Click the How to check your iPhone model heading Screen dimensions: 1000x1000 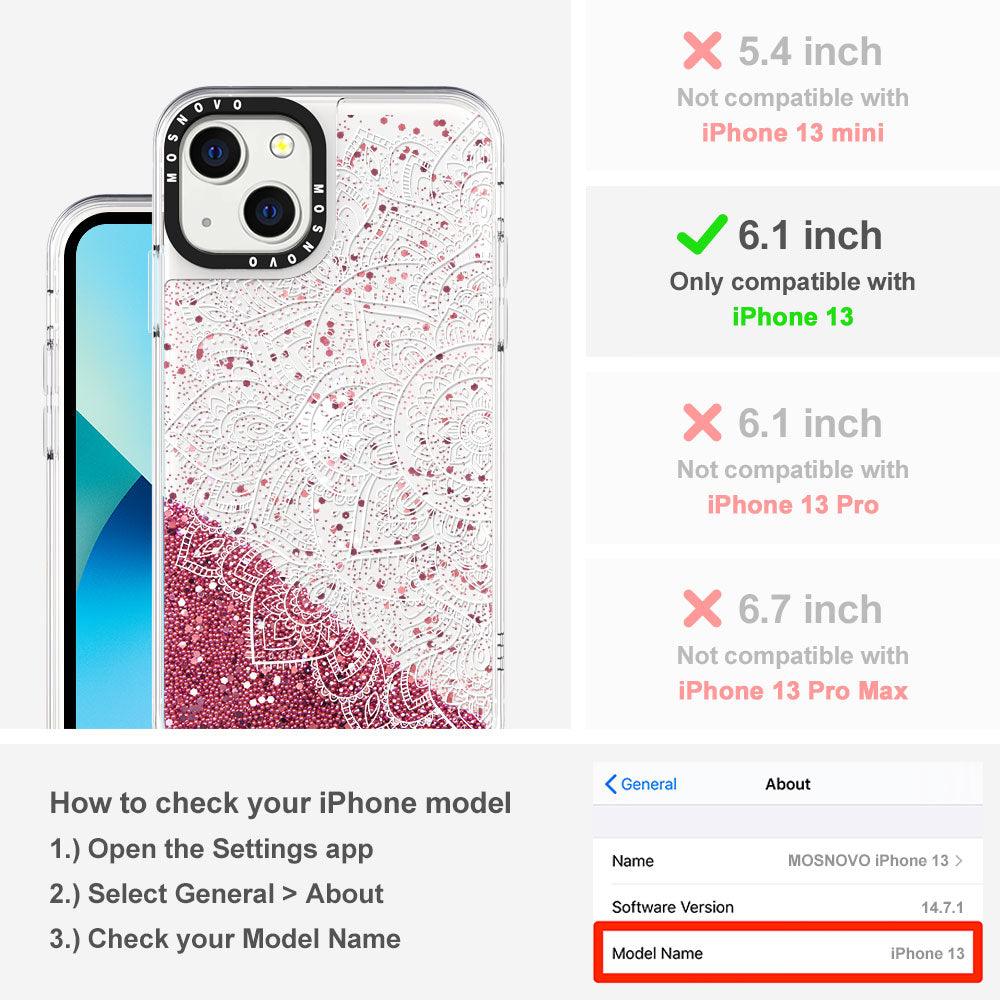tap(280, 803)
